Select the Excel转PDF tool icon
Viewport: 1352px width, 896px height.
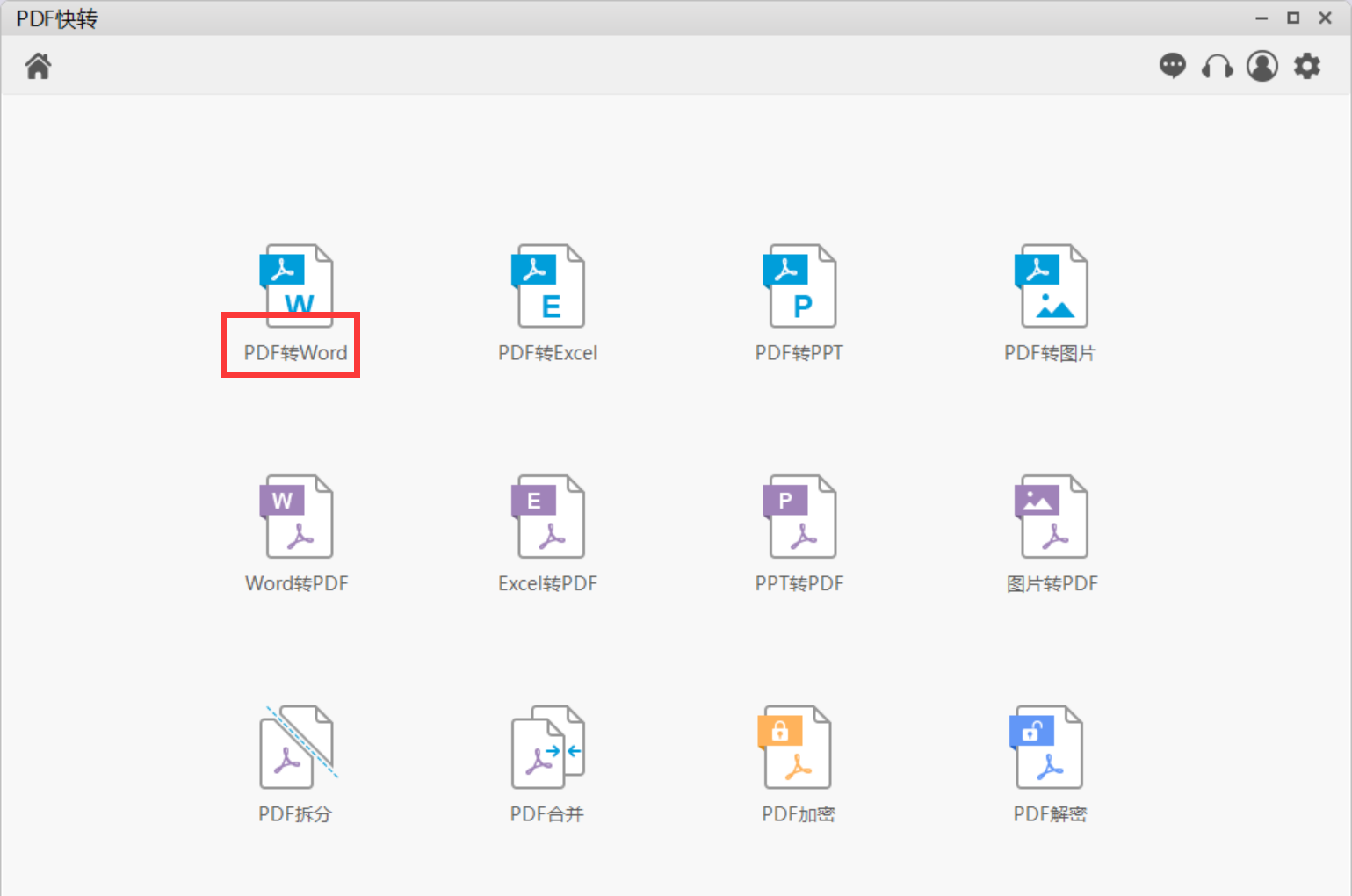[x=548, y=517]
